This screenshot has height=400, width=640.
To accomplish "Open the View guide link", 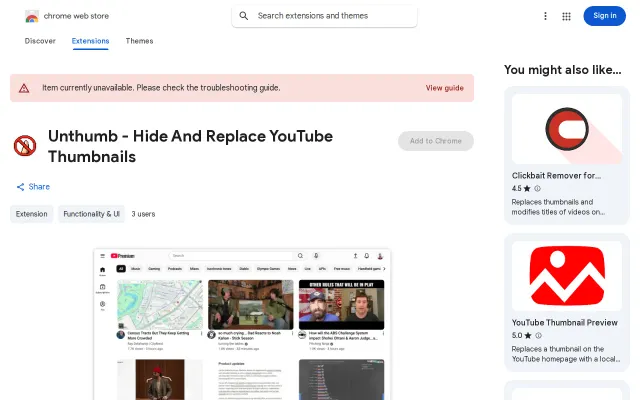I will coord(444,88).
